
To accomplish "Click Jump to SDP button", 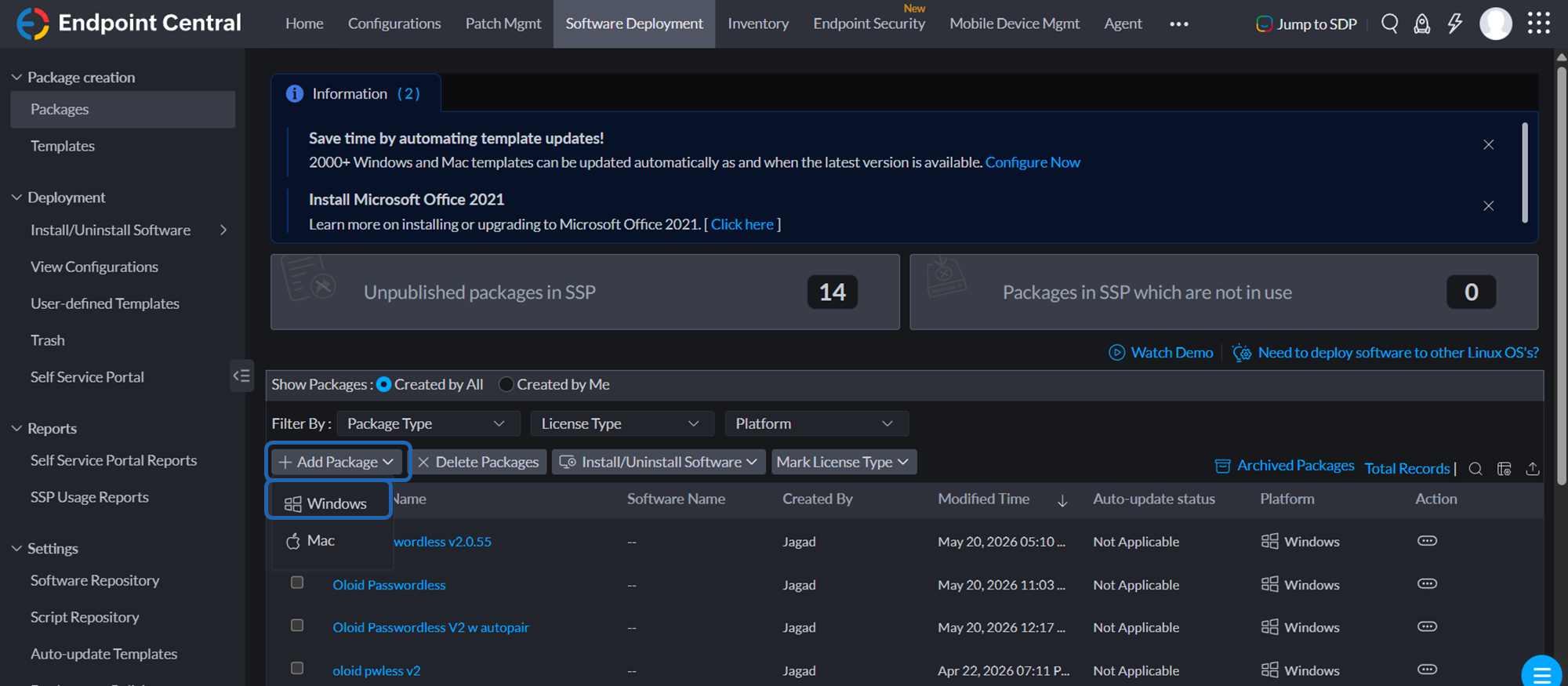I will pyautogui.click(x=1306, y=24).
